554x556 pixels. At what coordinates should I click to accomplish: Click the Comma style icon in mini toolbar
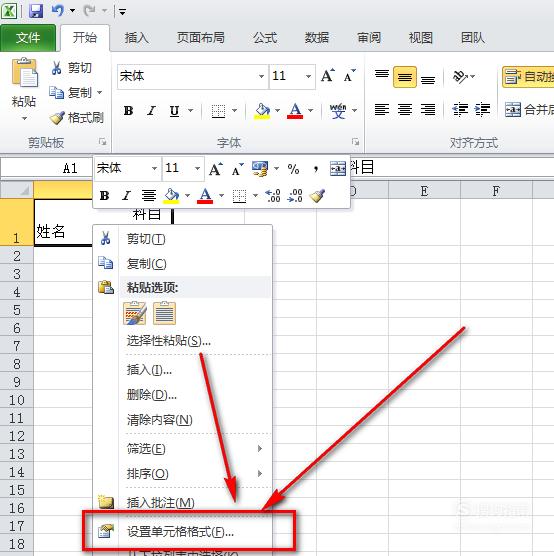coord(316,169)
